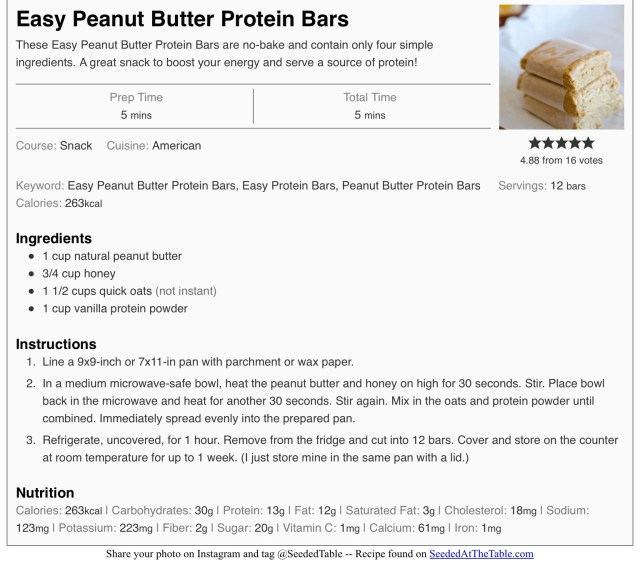Click the 4.88 from 16 votes text
The width and height of the screenshot is (640, 573).
click(561, 160)
